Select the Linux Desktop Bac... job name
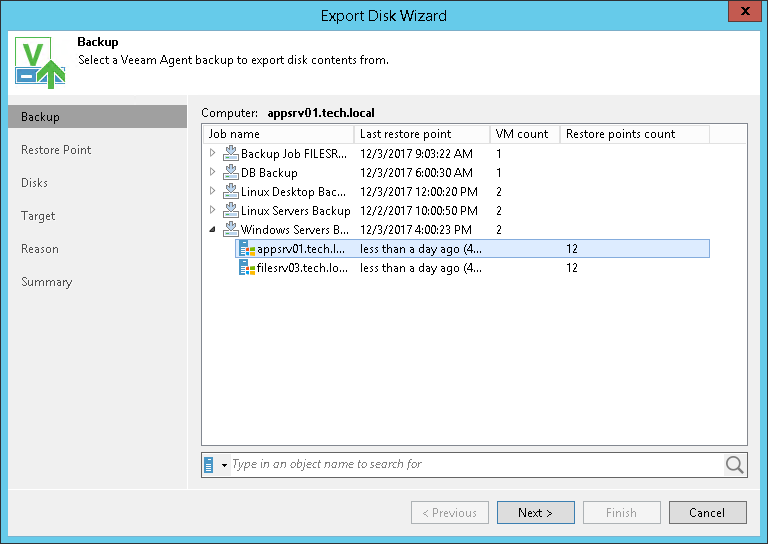This screenshot has width=768, height=544. (x=293, y=192)
